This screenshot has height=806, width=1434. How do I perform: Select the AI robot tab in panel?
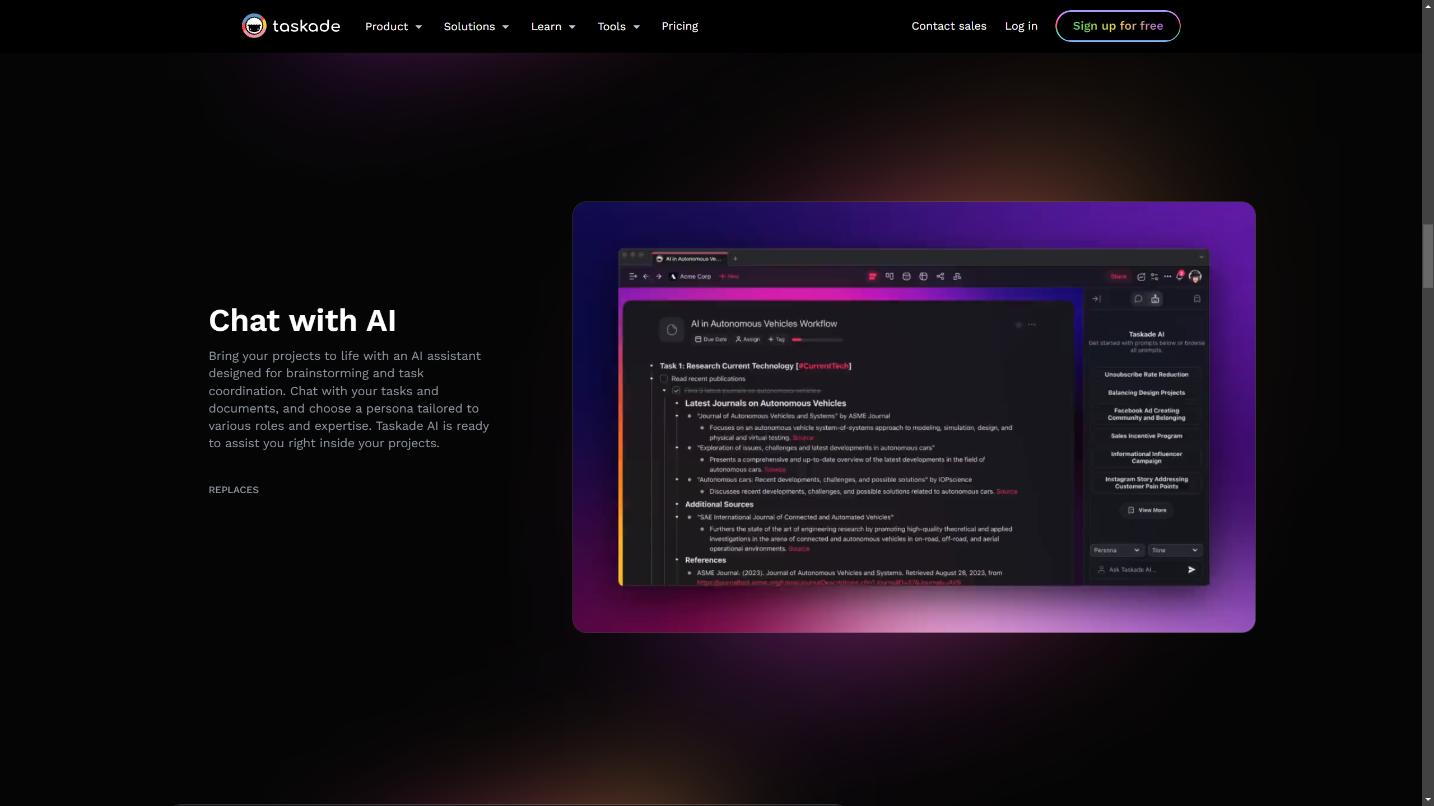click(1155, 299)
